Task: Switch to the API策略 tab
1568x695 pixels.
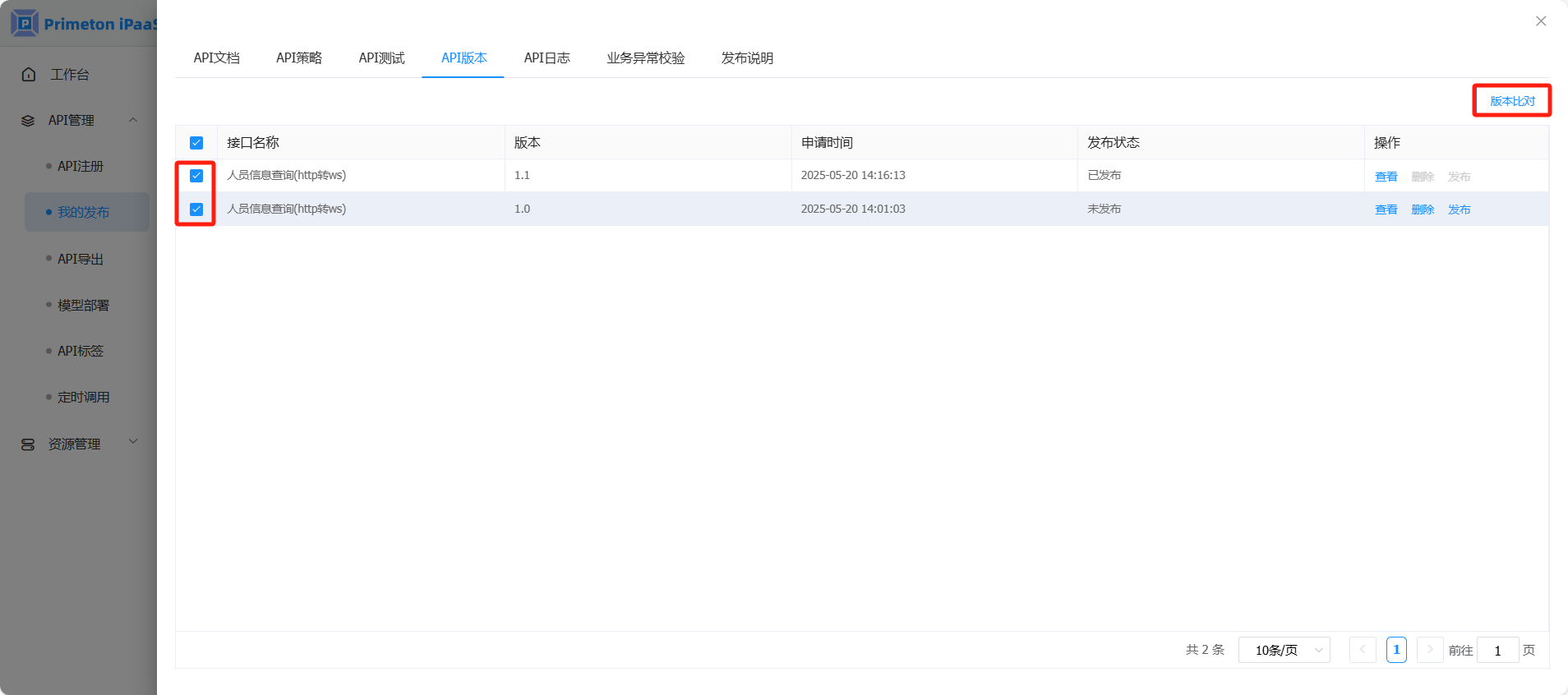Action: 299,58
